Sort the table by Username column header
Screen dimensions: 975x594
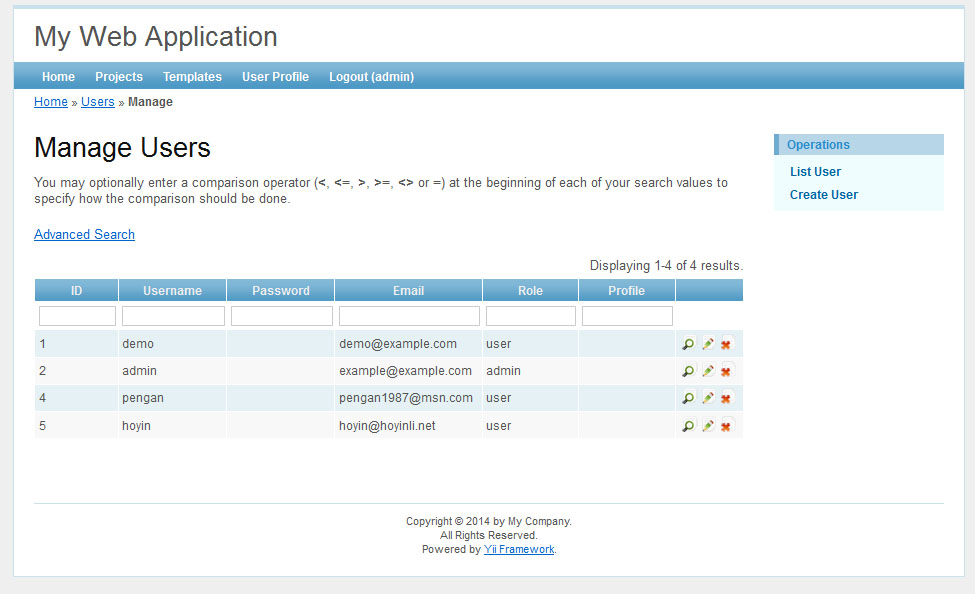[x=172, y=291]
